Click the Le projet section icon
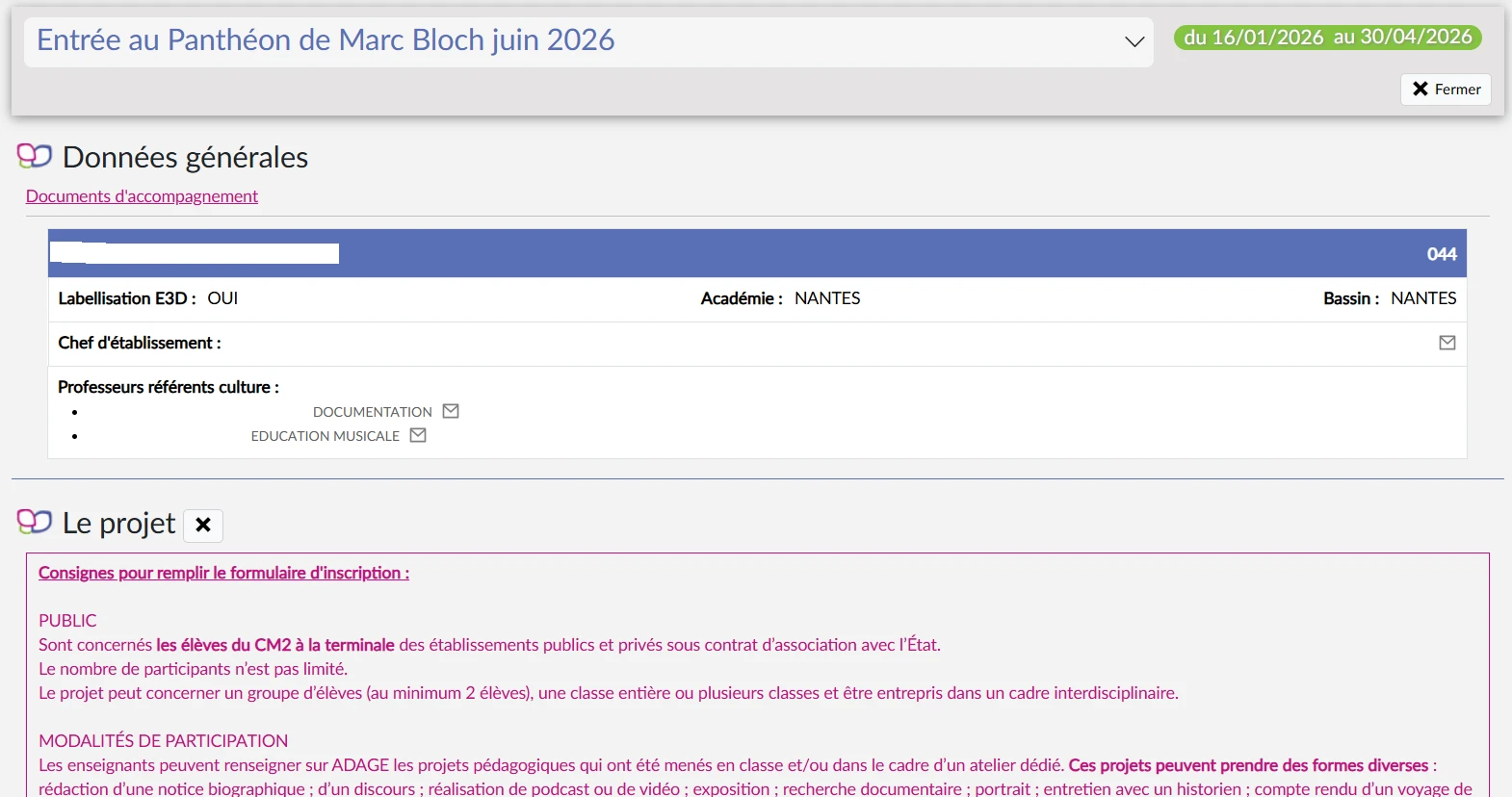The width and height of the screenshot is (1512, 797). click(35, 522)
